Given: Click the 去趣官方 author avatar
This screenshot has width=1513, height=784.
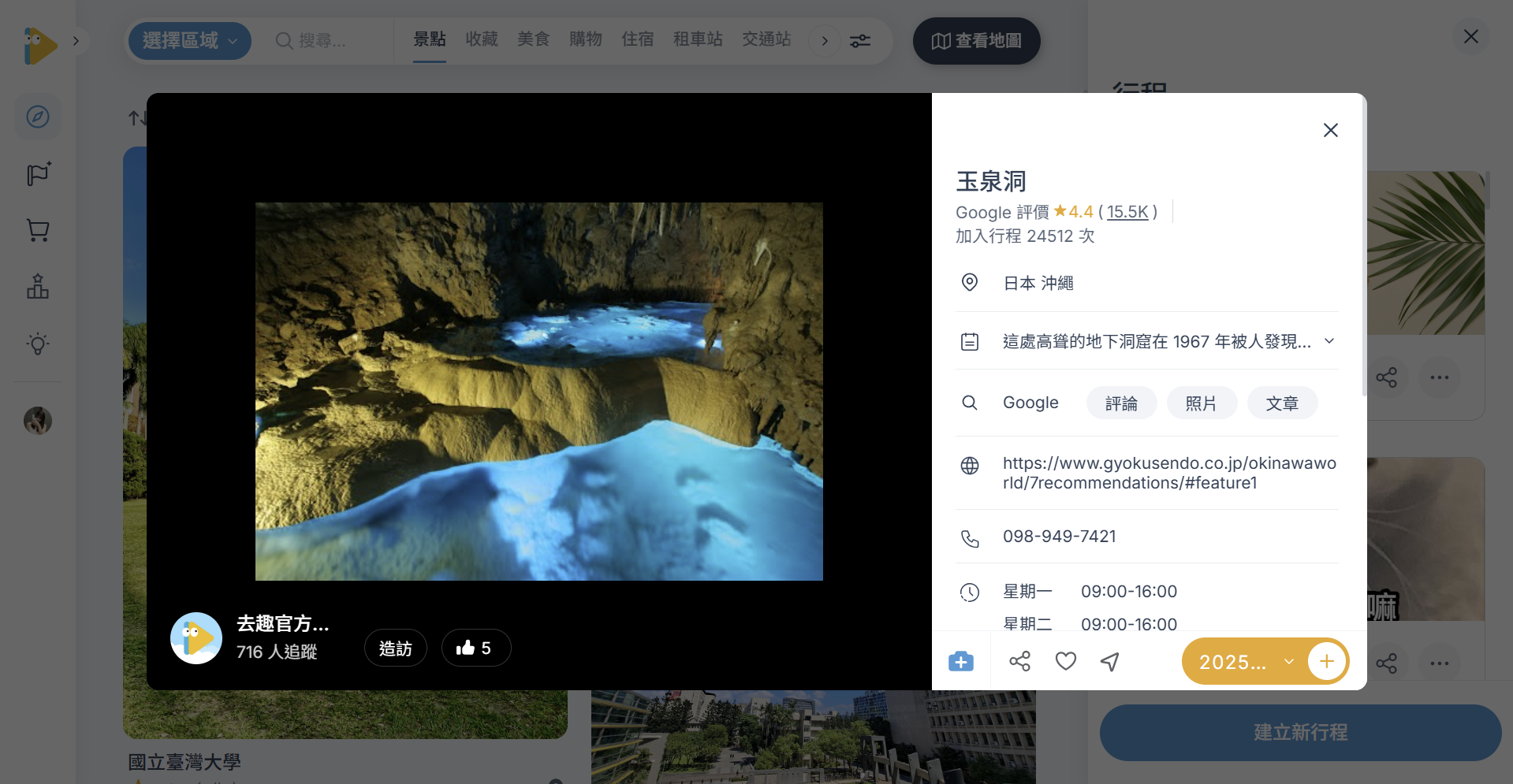Looking at the screenshot, I should 196,638.
